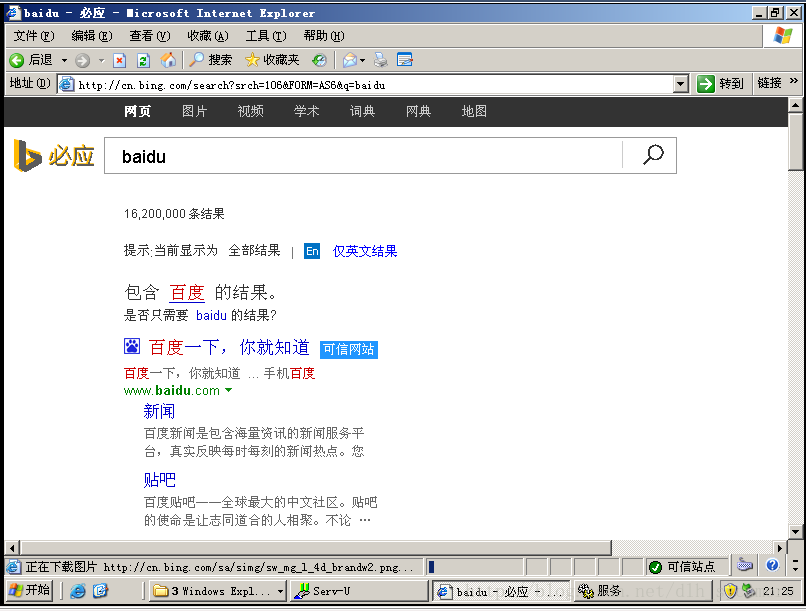Click the IE Back arrow icon
Image resolution: width=806 pixels, height=611 pixels.
16,60
